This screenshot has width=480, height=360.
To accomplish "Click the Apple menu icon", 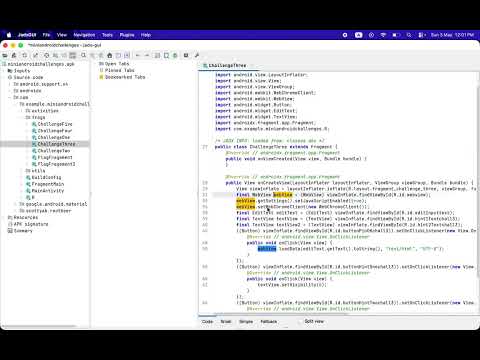I will 9,35.
